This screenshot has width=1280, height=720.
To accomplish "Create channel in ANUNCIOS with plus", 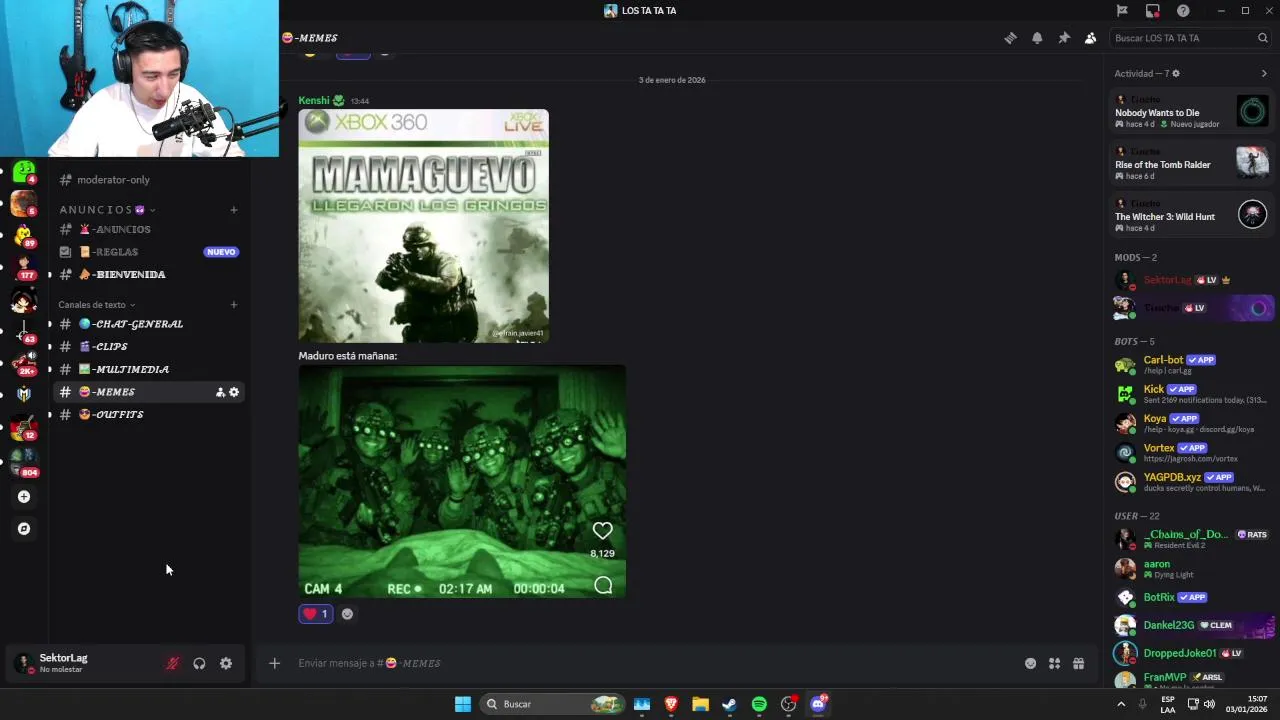I will coord(233,210).
